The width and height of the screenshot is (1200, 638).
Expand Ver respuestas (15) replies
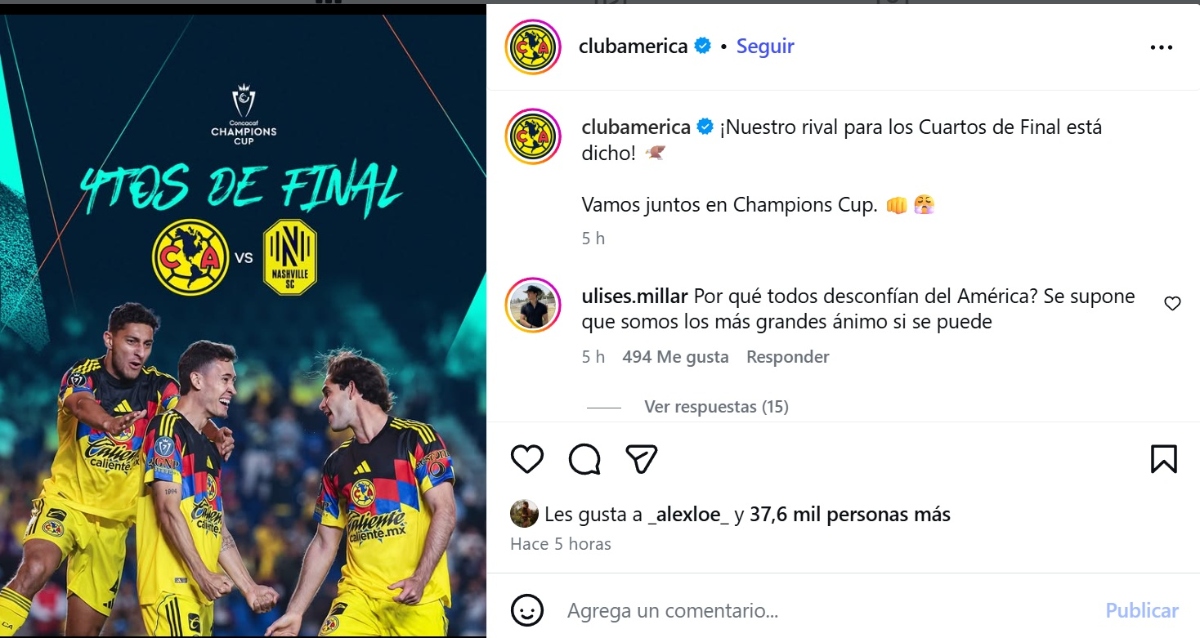[716, 407]
